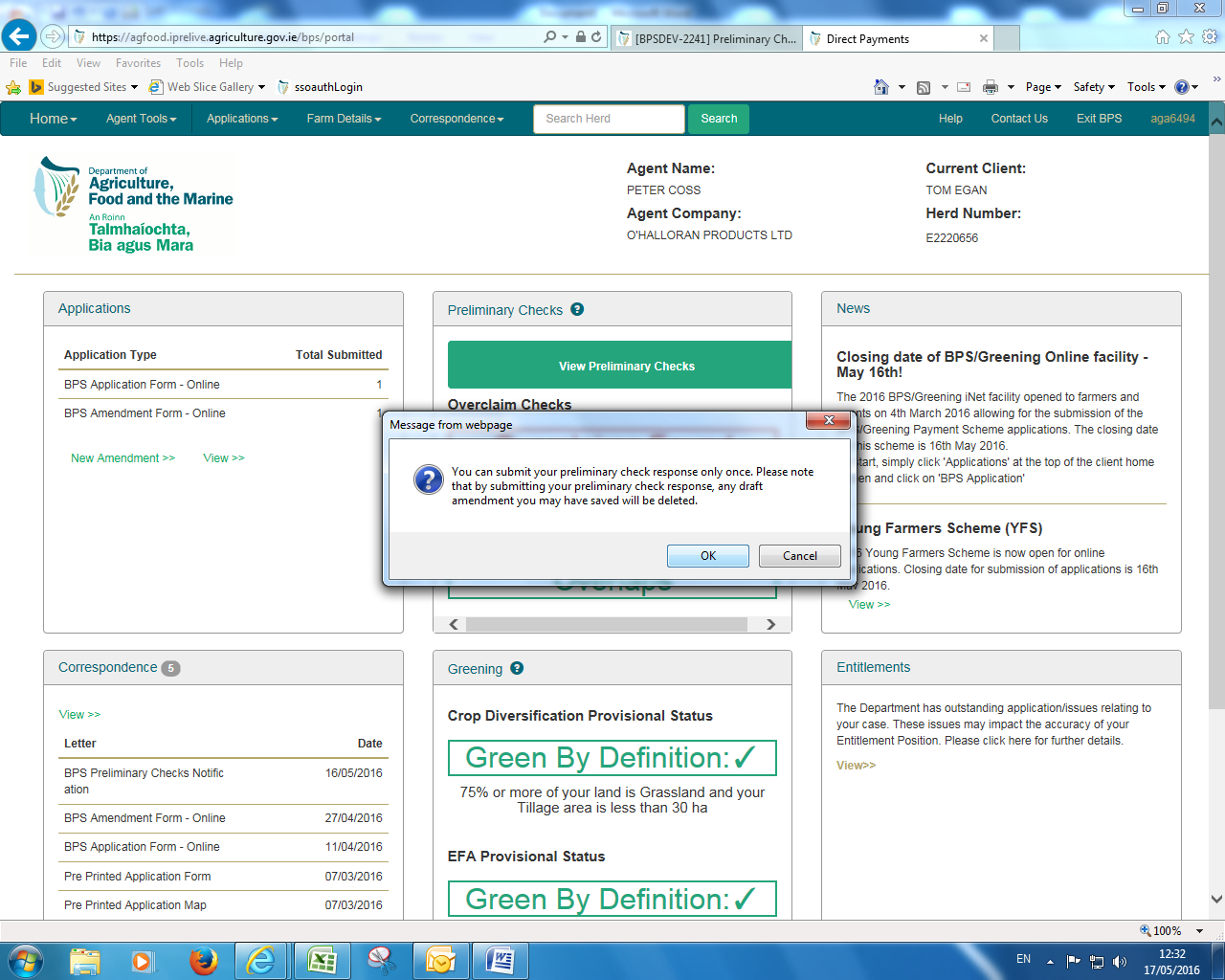Click the Preliminary Checks help question icon
Image resolution: width=1225 pixels, height=980 pixels.
577,309
